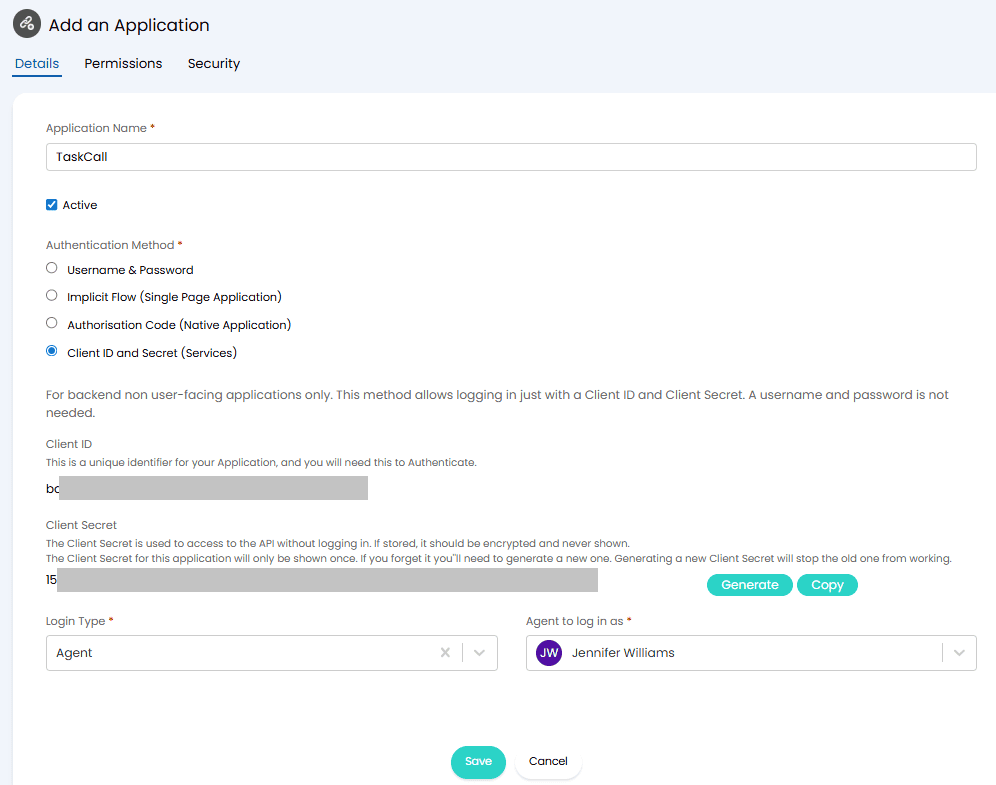Cancel adding the application

coord(548,761)
